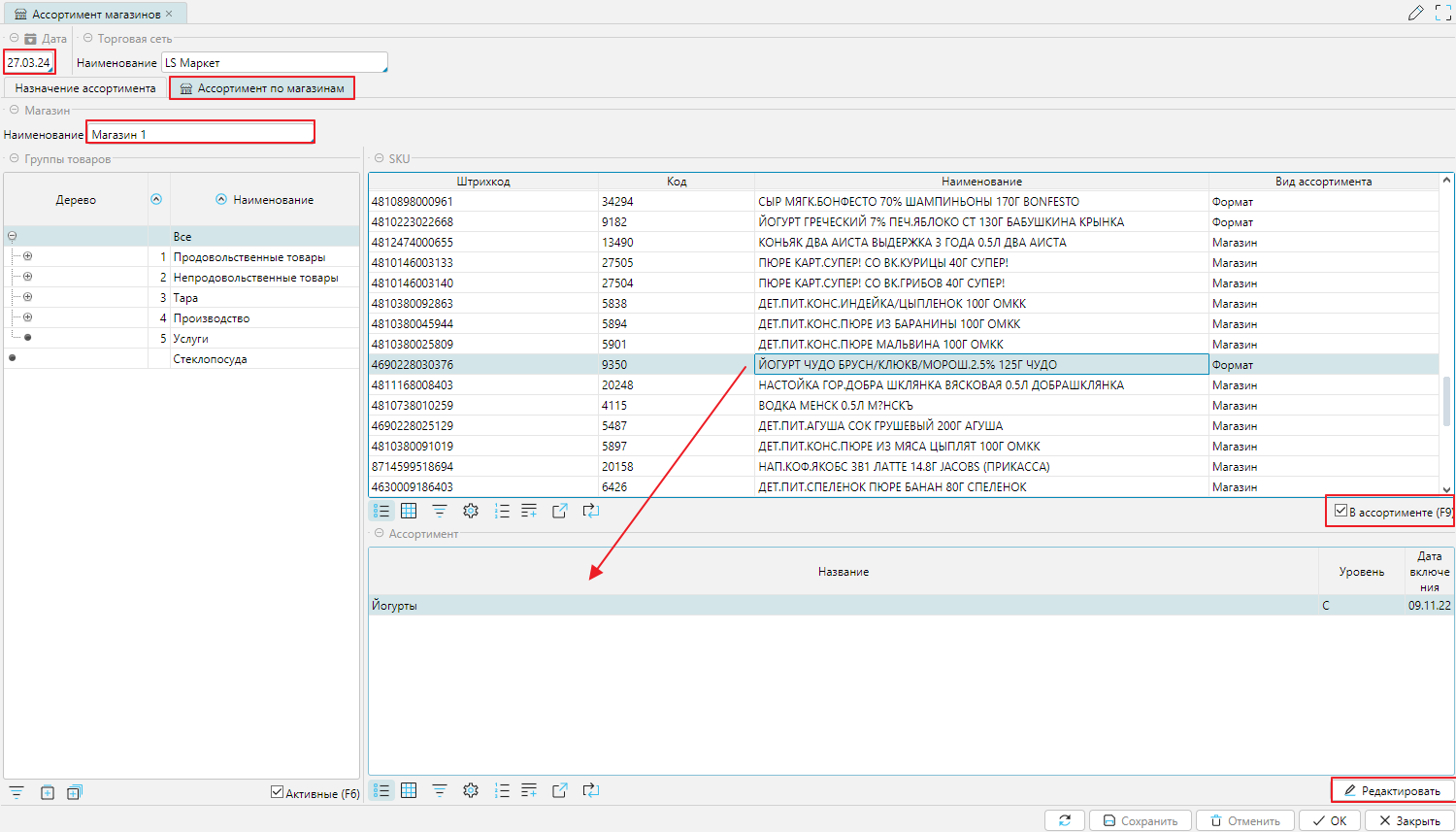
Task: Click the 'Магазин 1' store name field
Action: point(200,134)
